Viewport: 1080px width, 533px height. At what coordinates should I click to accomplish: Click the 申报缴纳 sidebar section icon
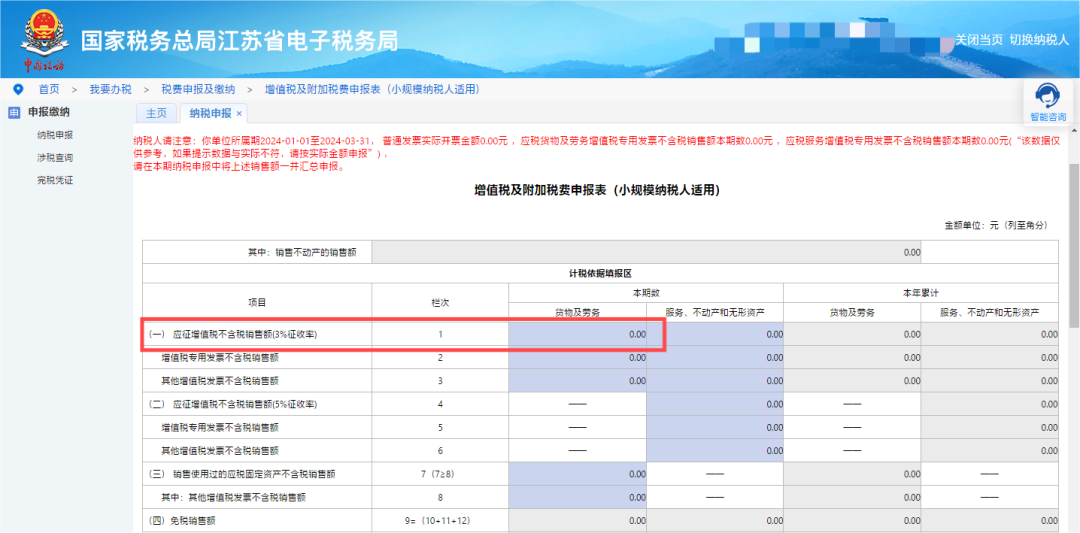pos(14,113)
